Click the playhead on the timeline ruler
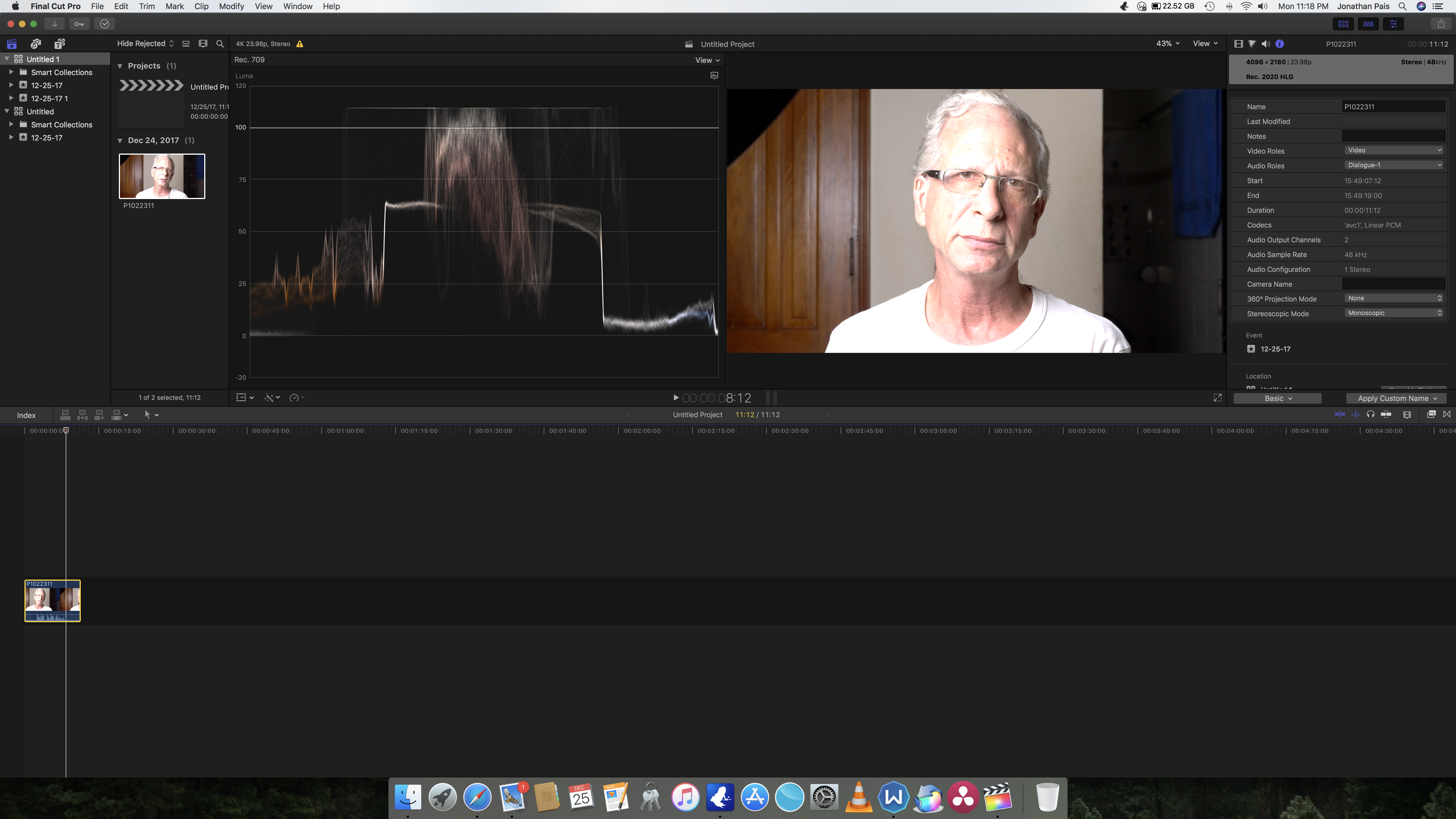 pos(66,431)
